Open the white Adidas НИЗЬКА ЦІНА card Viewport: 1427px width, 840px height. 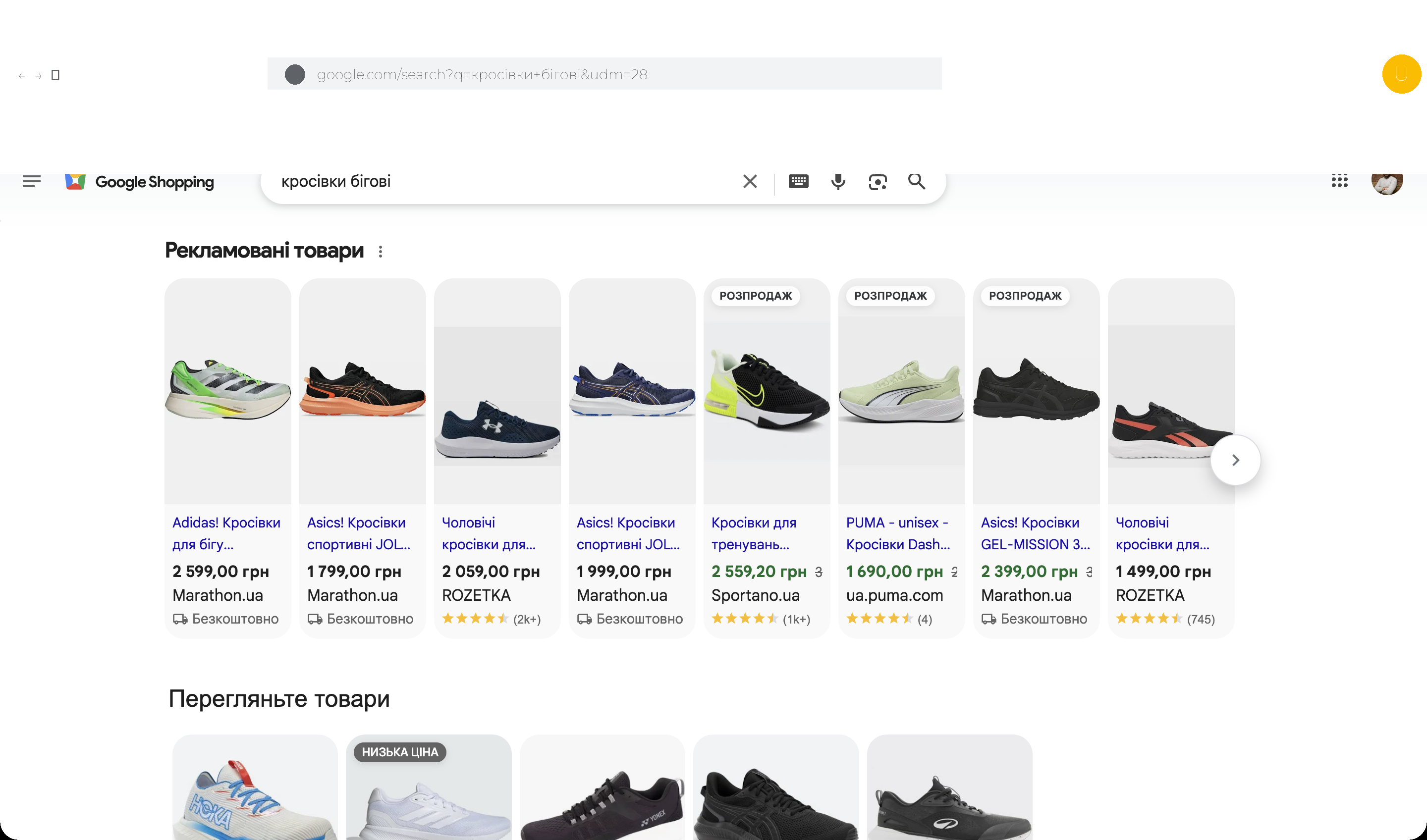429,787
